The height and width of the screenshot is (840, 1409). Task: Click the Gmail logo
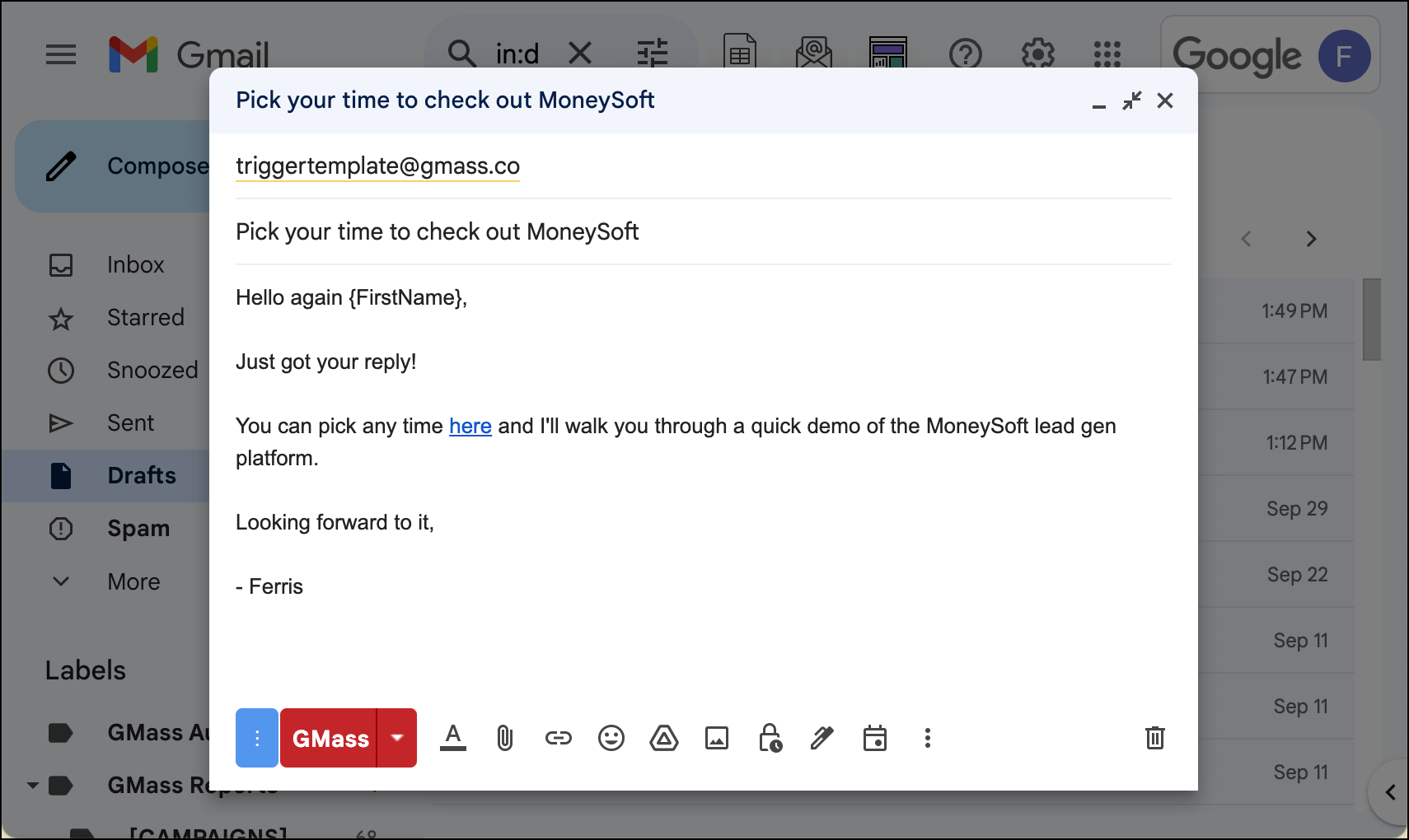[x=190, y=54]
